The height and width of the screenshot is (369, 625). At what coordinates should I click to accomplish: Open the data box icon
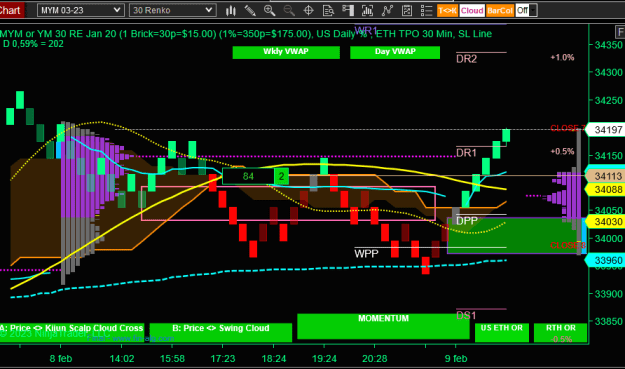[328, 11]
